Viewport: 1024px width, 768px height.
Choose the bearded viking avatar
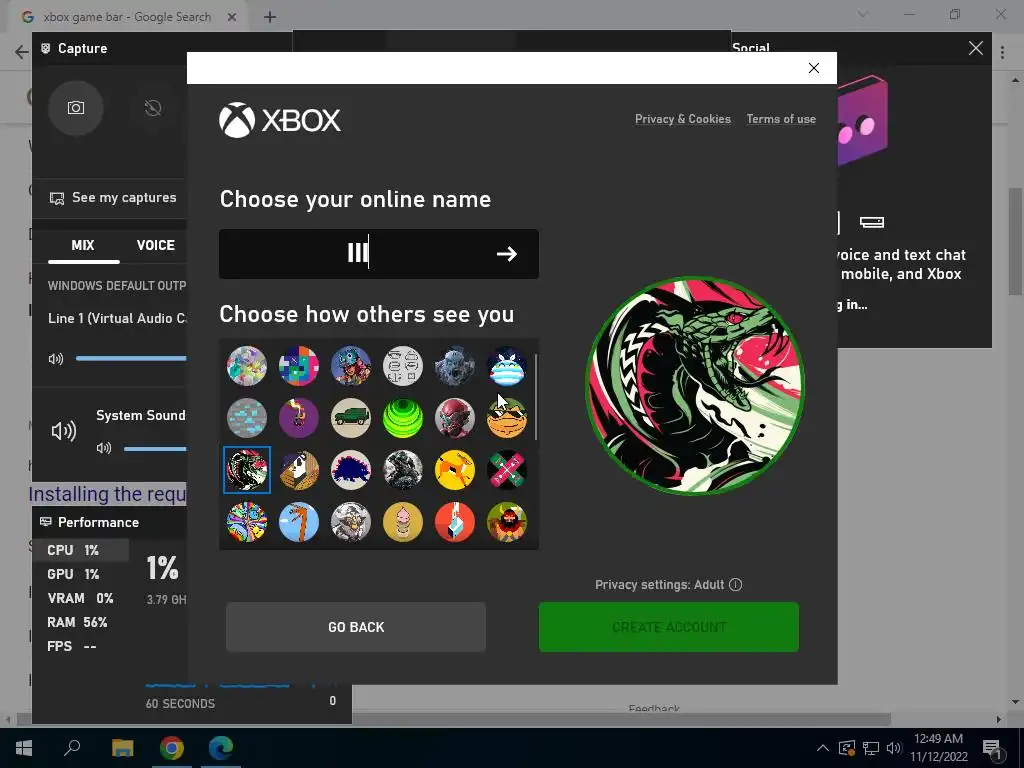point(507,522)
